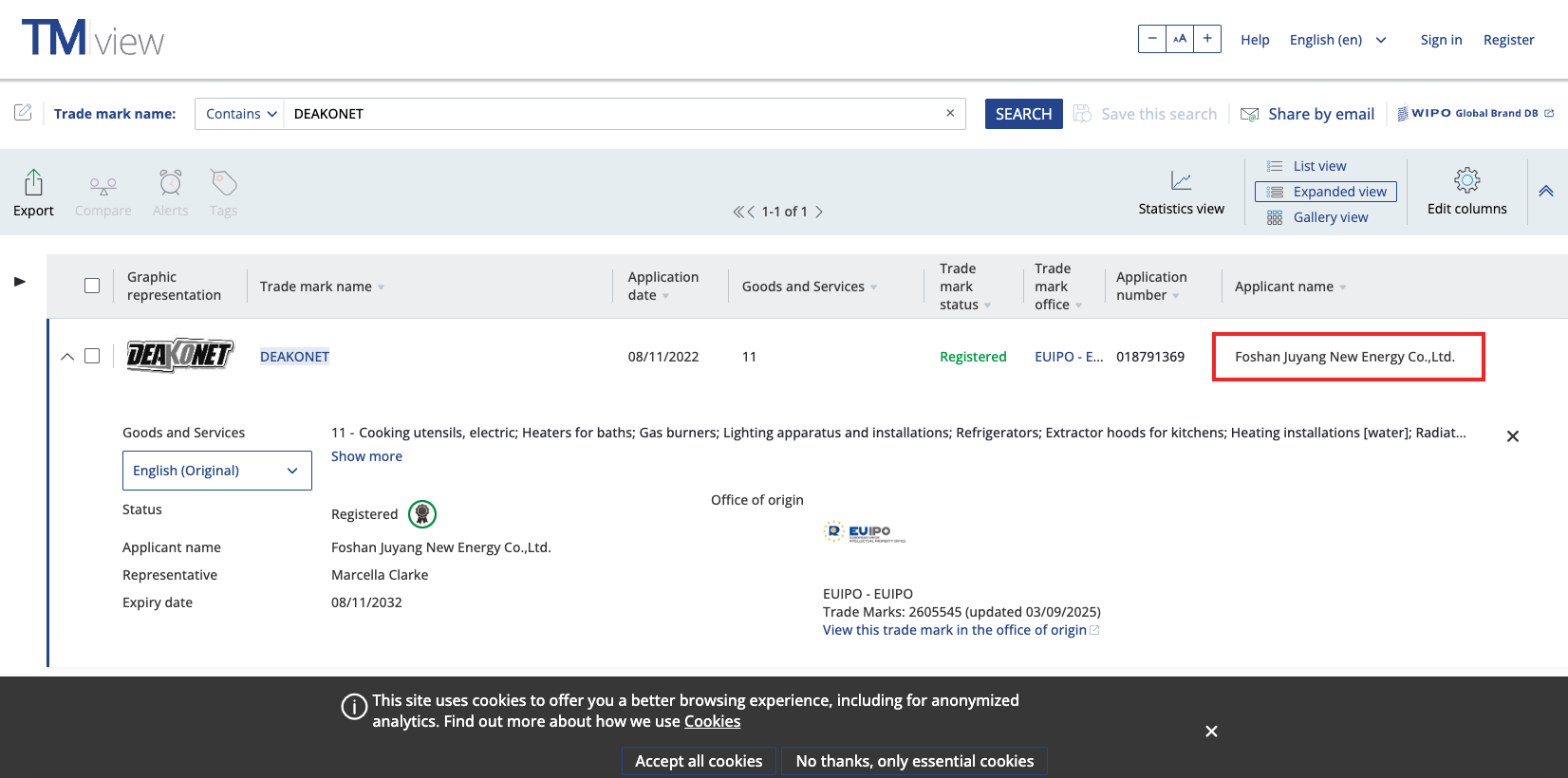Screen dimensions: 1568x778
Task: Click the Compare scales icon
Action: [103, 184]
